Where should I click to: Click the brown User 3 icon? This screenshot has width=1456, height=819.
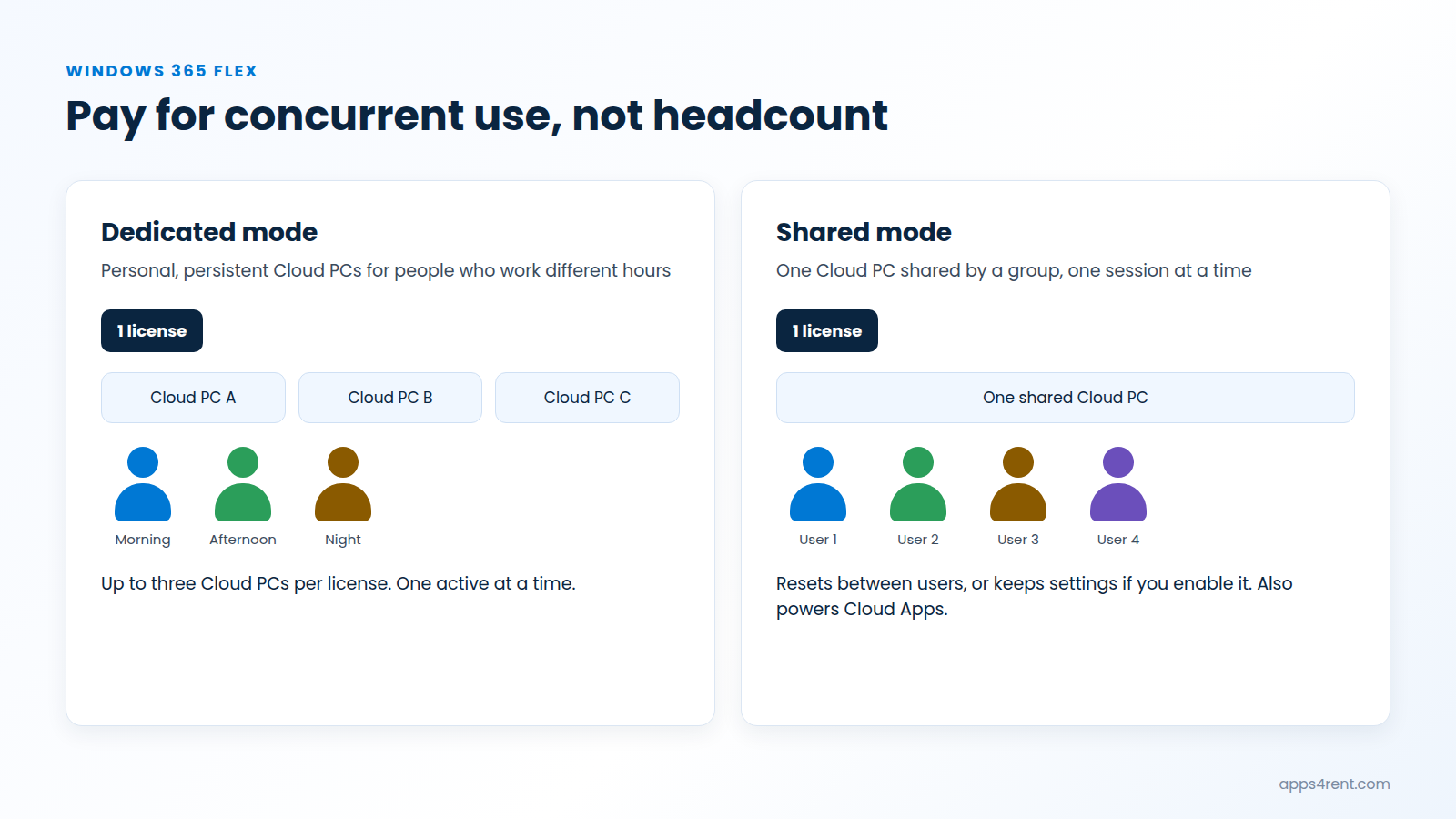click(x=1018, y=484)
